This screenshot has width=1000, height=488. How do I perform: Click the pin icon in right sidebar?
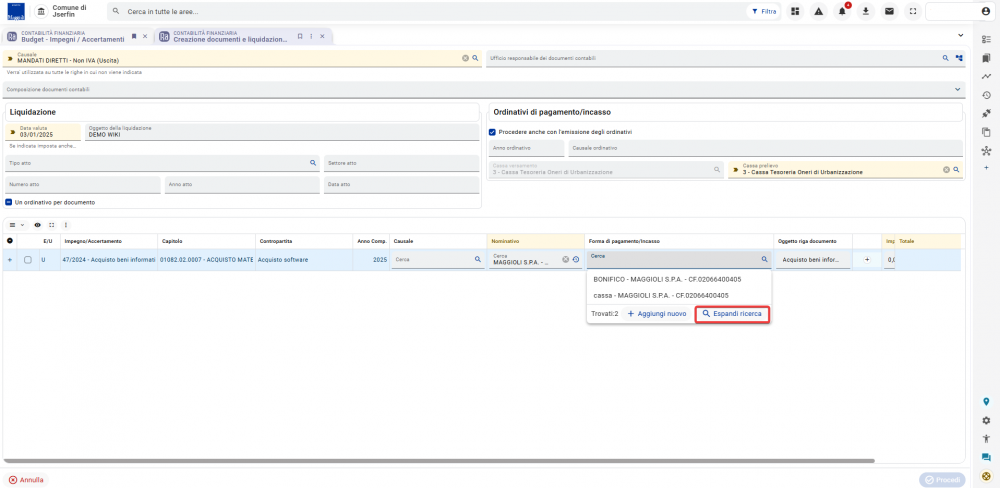coord(987,114)
